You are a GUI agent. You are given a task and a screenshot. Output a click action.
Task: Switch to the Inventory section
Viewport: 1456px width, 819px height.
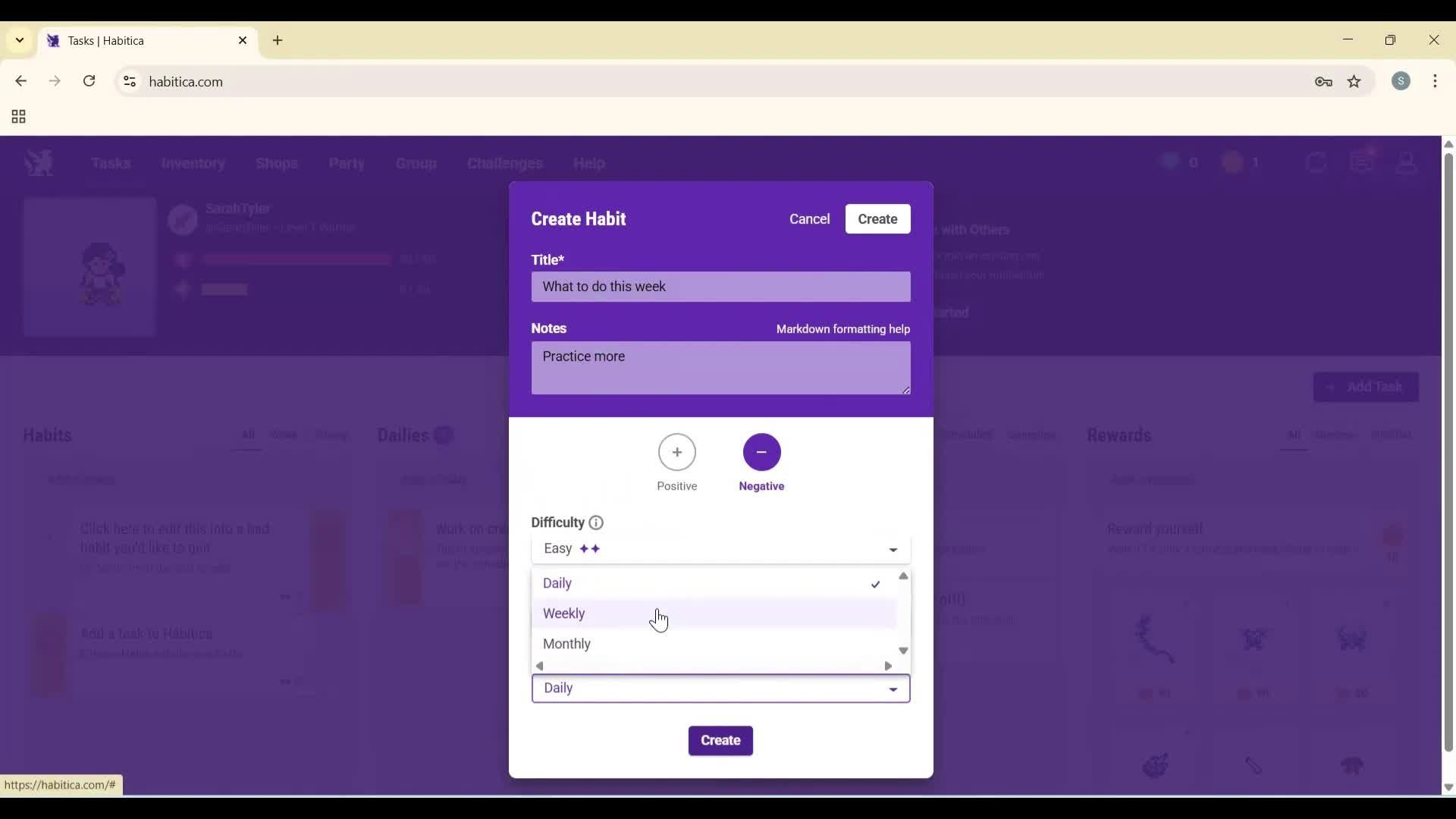(x=193, y=164)
